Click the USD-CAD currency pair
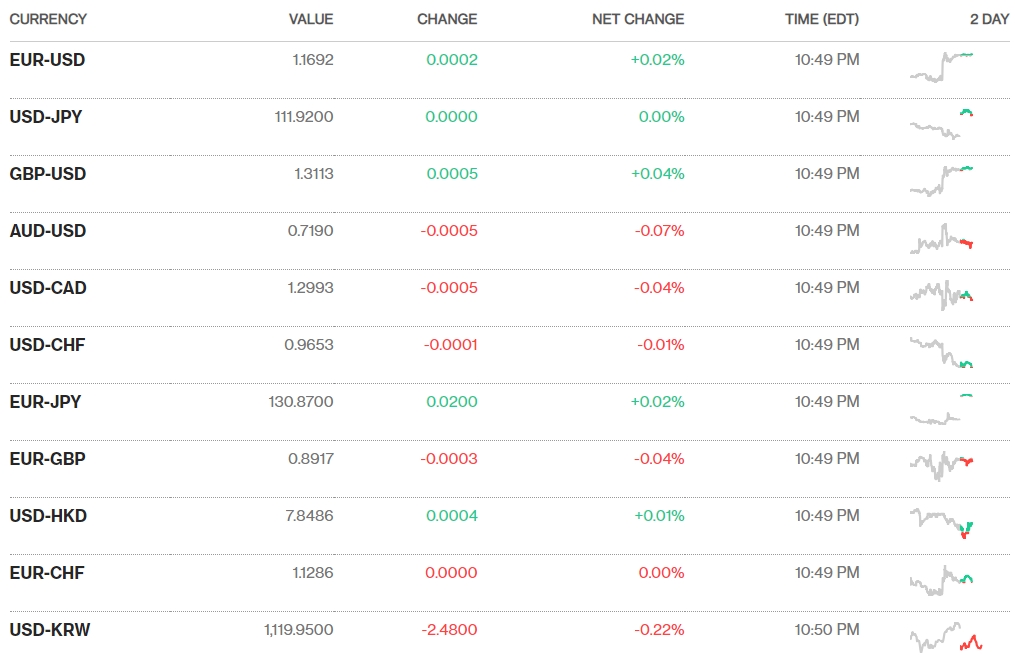The image size is (1015, 662). tap(48, 288)
